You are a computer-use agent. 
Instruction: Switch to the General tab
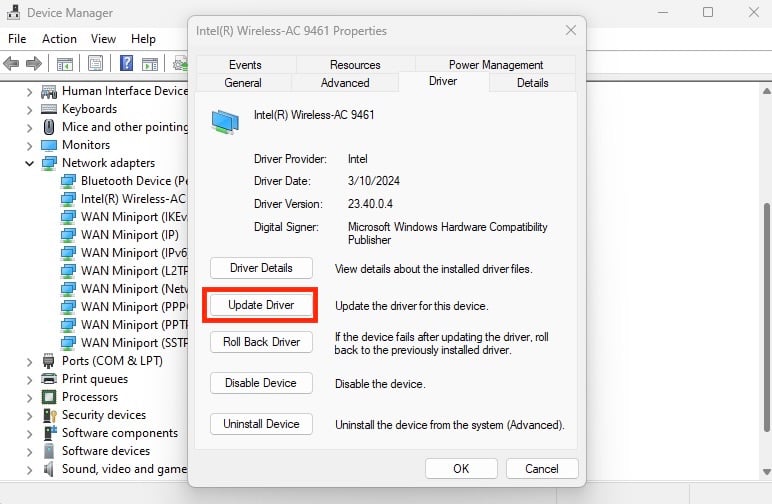point(243,83)
